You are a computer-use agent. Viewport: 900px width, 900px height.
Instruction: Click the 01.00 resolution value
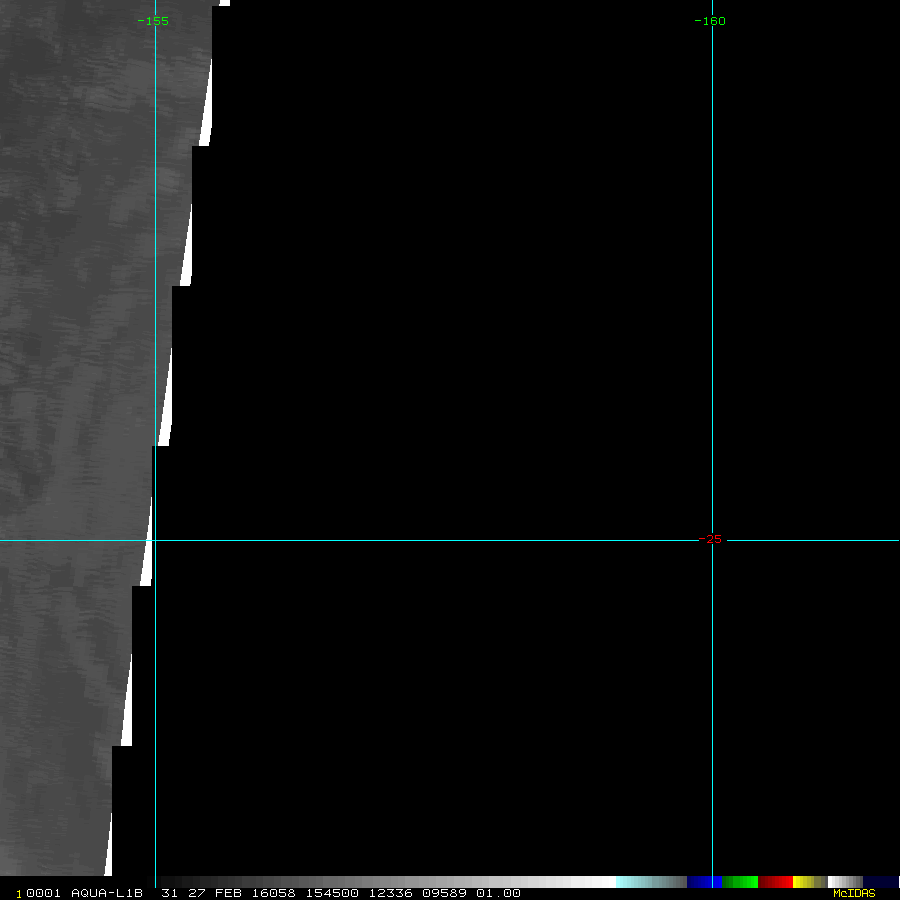(498, 893)
